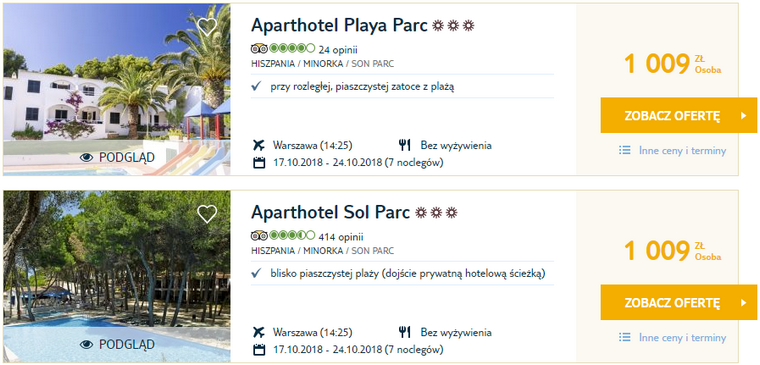Open the Aparthotel Sol Parc title link
This screenshot has height=365, width=760.
[331, 213]
